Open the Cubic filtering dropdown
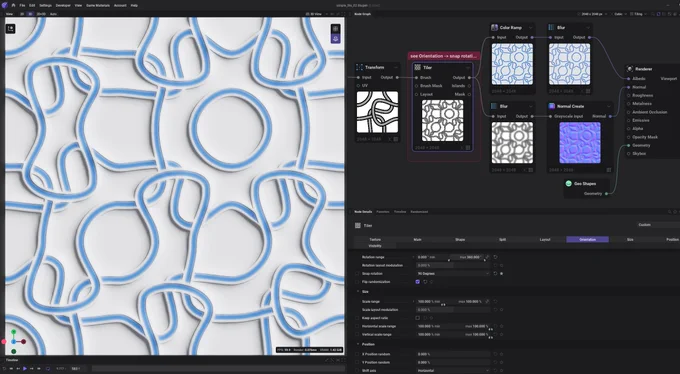 click(620, 14)
